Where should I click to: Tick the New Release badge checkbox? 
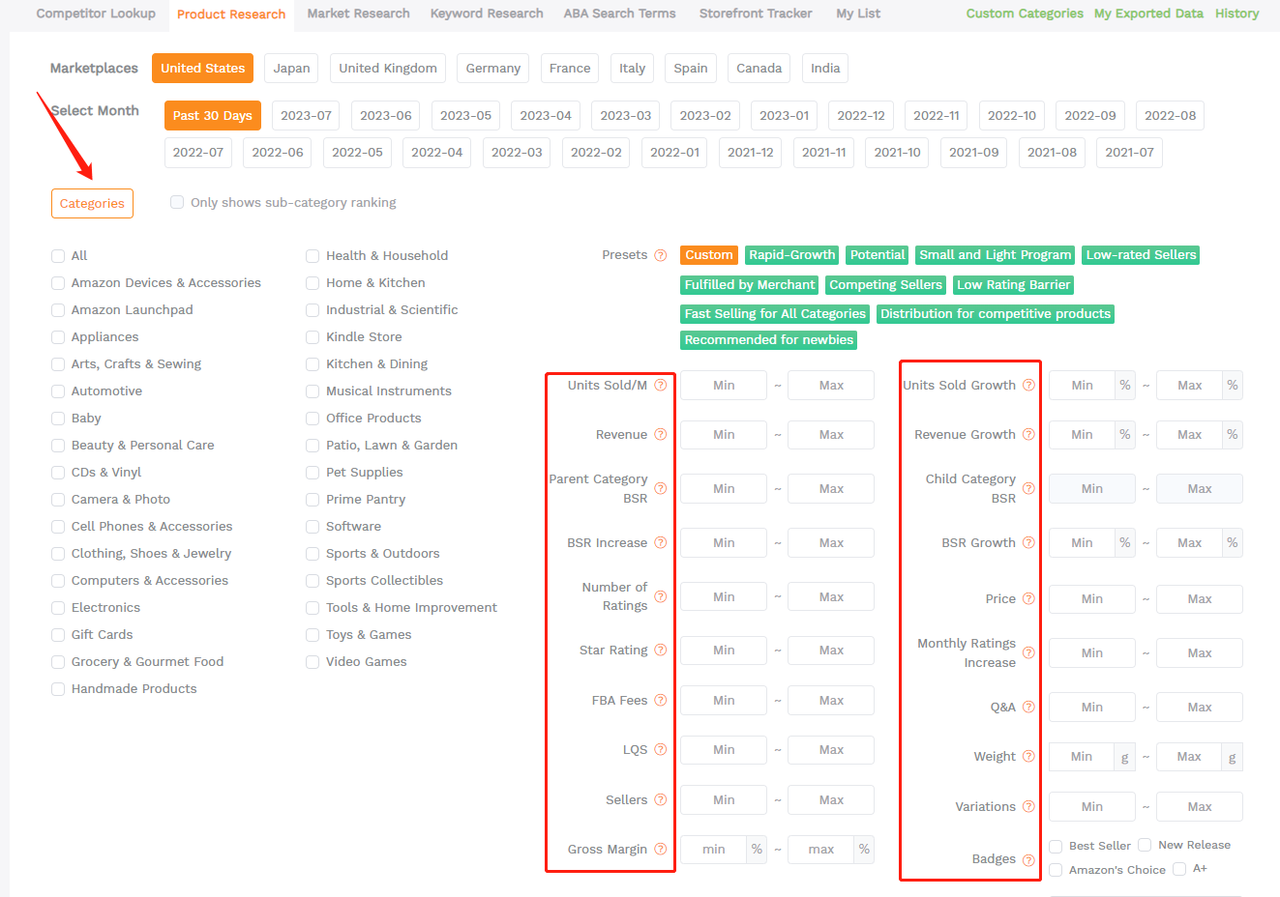pos(1145,845)
